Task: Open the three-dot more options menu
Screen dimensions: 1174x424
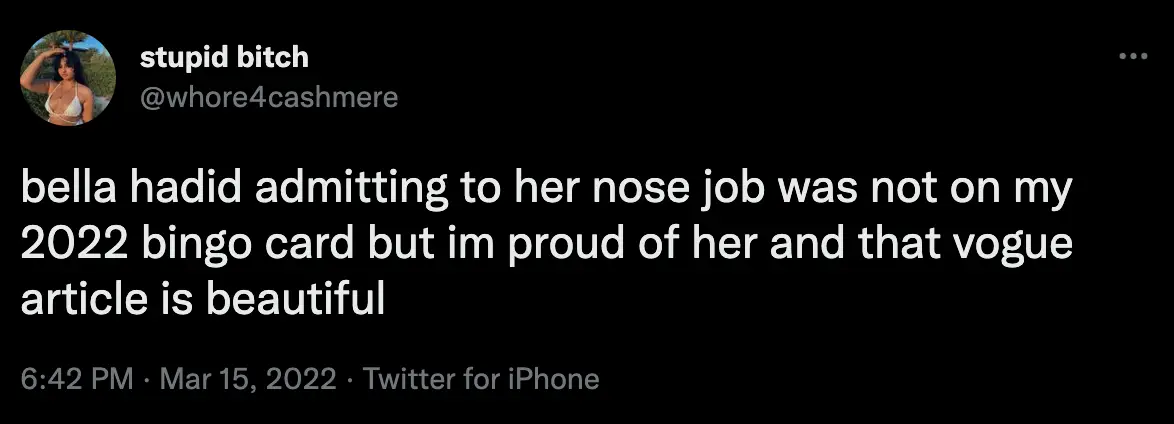Action: click(1132, 57)
